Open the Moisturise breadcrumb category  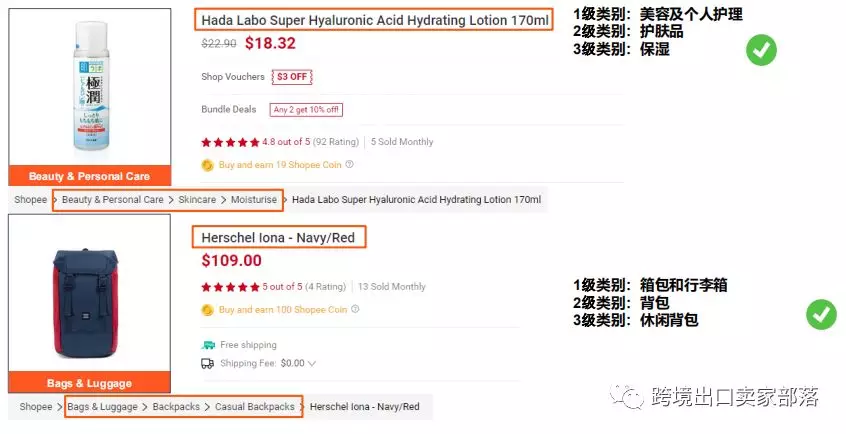coord(254,200)
